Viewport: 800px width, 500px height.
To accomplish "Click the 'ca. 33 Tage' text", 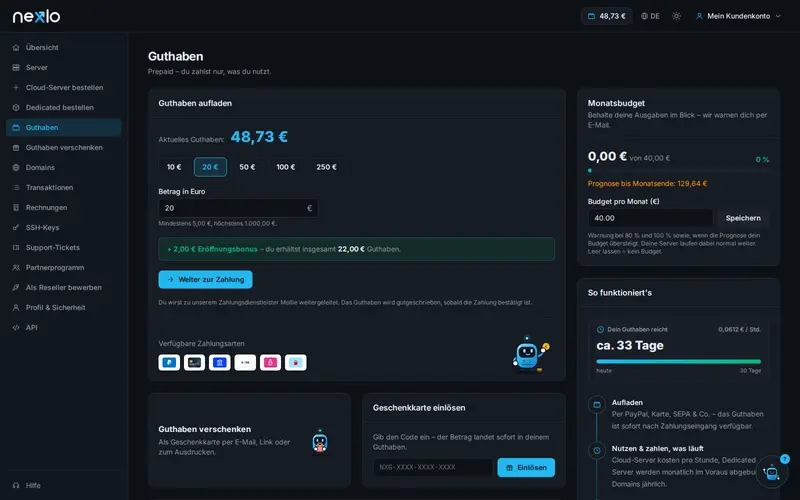I will click(630, 345).
